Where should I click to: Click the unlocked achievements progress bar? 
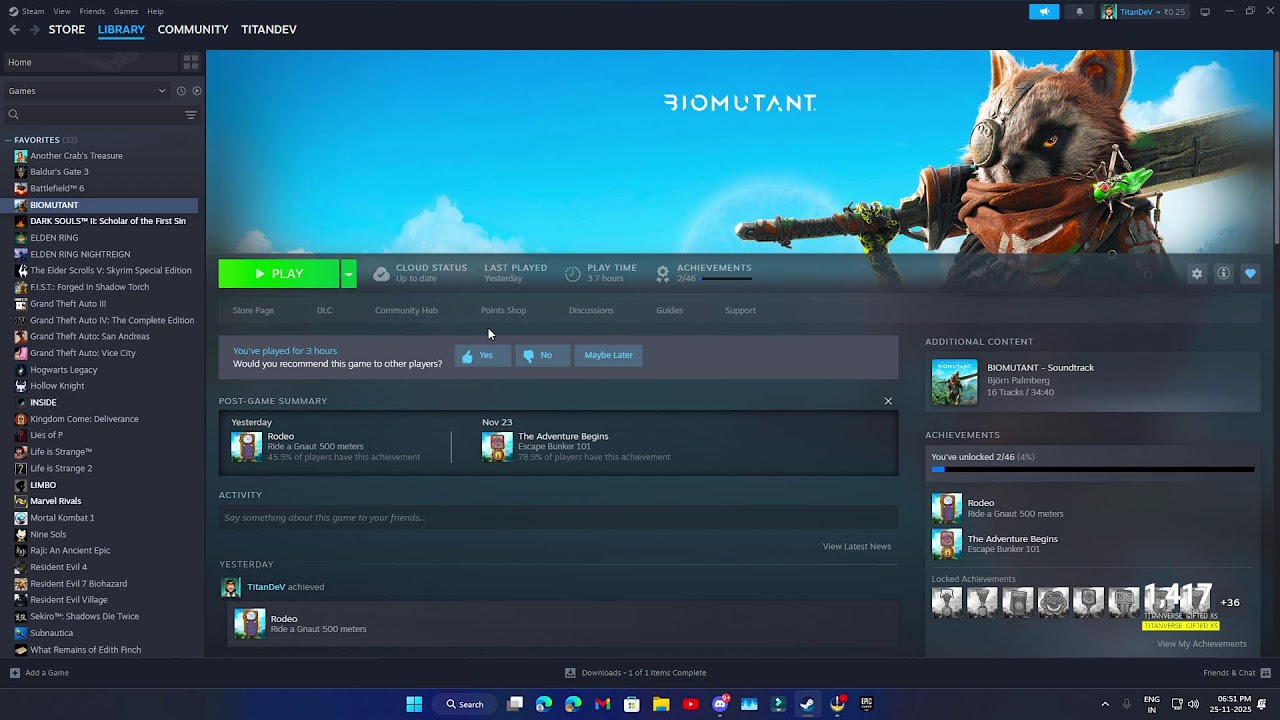(1092, 469)
